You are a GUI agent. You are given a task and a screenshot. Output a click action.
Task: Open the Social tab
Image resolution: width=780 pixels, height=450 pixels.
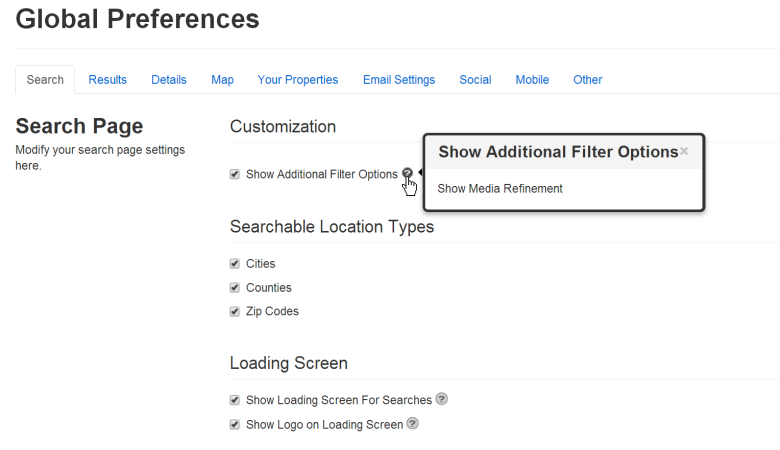click(x=475, y=80)
